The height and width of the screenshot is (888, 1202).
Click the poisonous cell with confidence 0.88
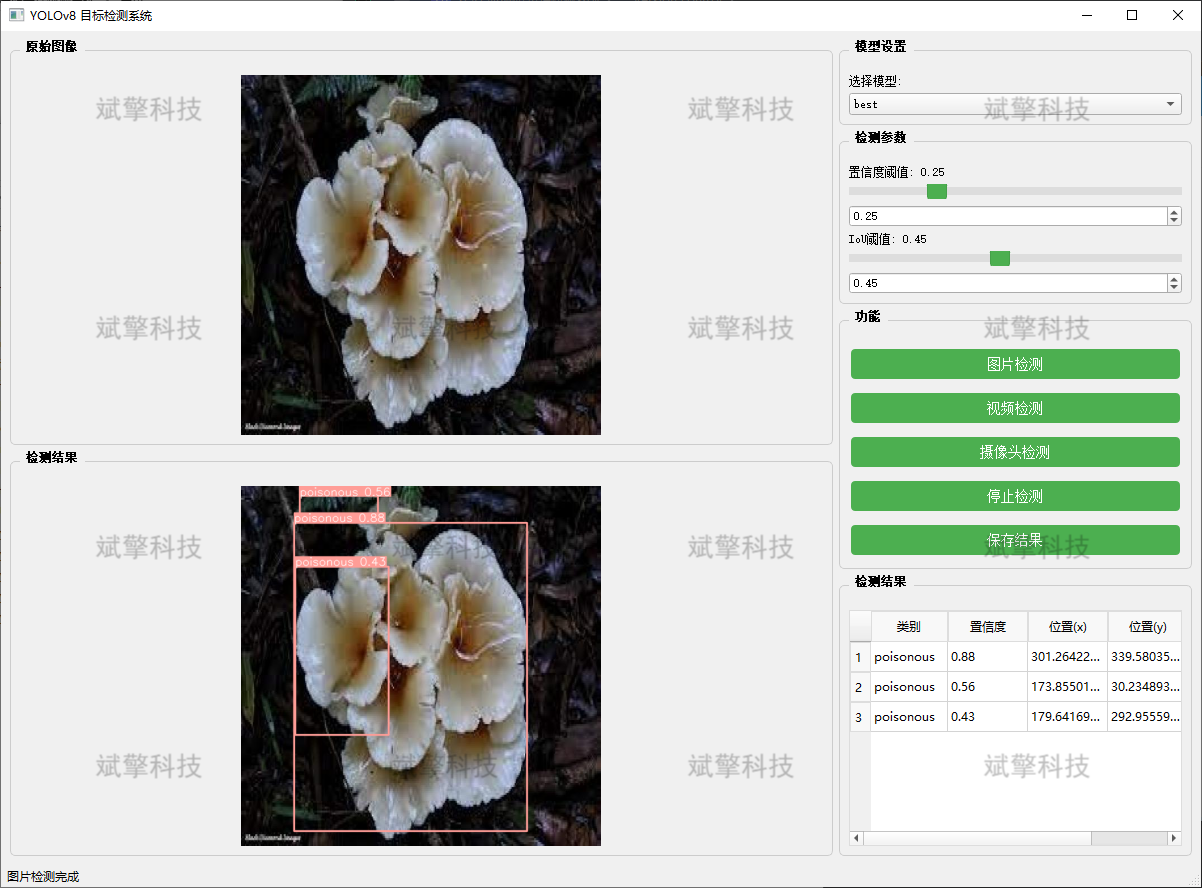909,657
